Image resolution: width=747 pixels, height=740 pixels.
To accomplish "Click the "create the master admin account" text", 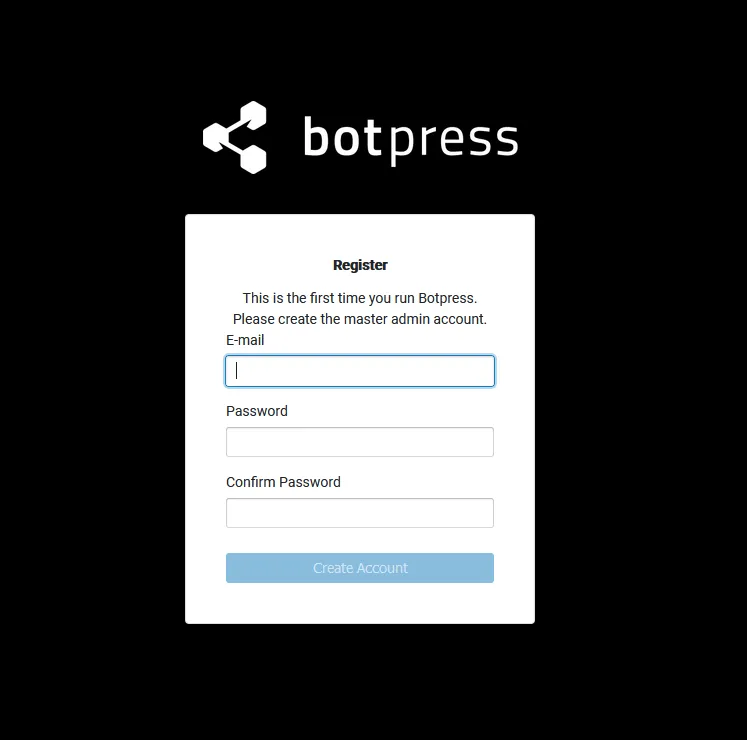I will (382, 319).
